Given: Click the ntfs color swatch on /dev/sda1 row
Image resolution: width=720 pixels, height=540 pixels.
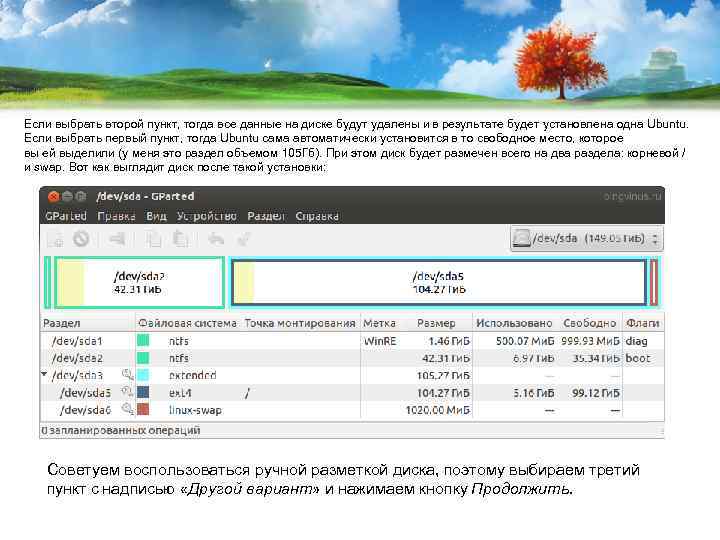Looking at the screenshot, I should (143, 341).
